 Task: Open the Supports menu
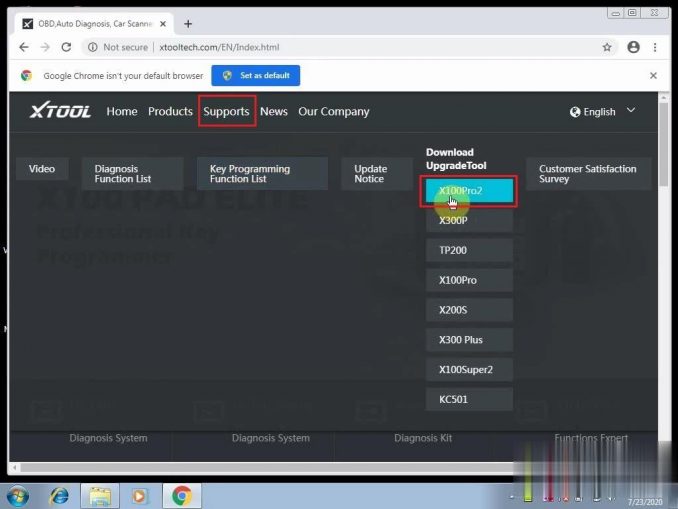[226, 112]
